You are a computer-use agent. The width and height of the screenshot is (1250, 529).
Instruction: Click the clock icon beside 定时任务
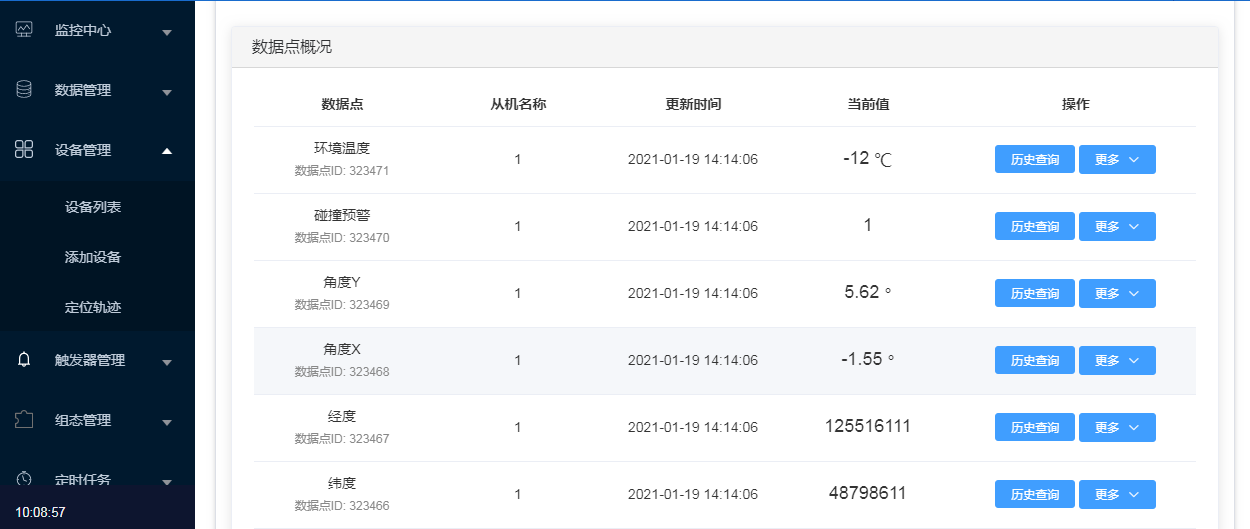click(x=25, y=479)
